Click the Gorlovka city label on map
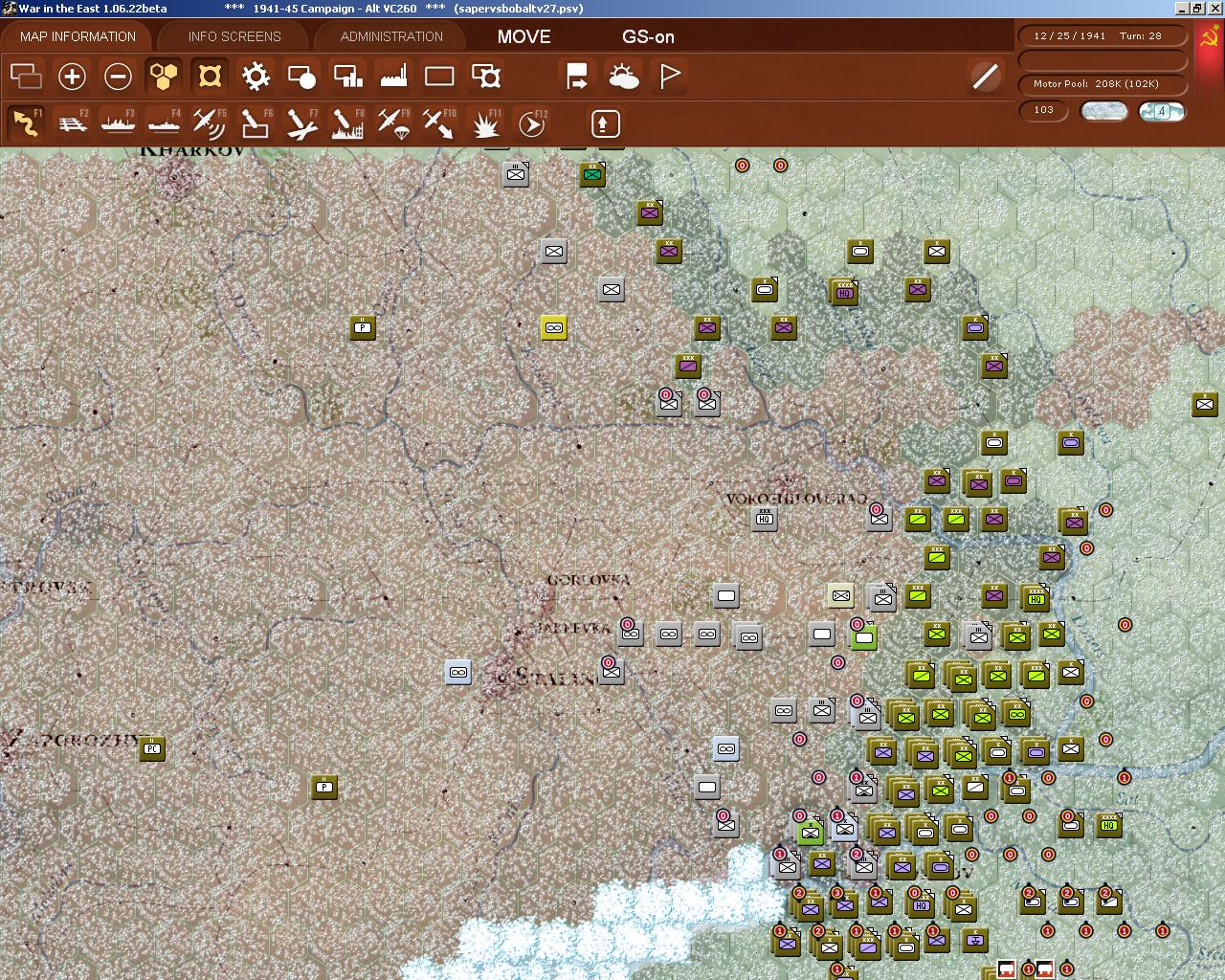Viewport: 1225px width, 980px height. [588, 580]
